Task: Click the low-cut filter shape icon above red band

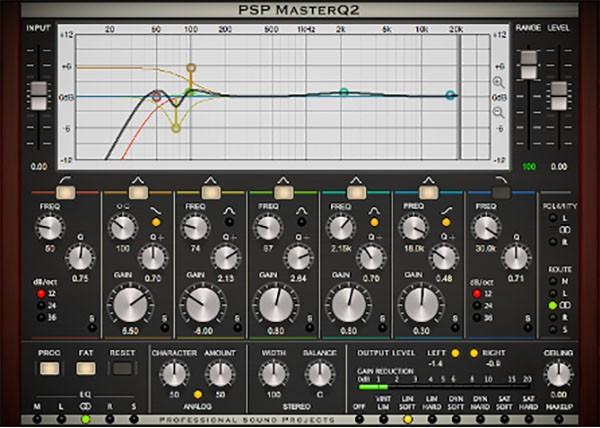Action: click(x=65, y=177)
